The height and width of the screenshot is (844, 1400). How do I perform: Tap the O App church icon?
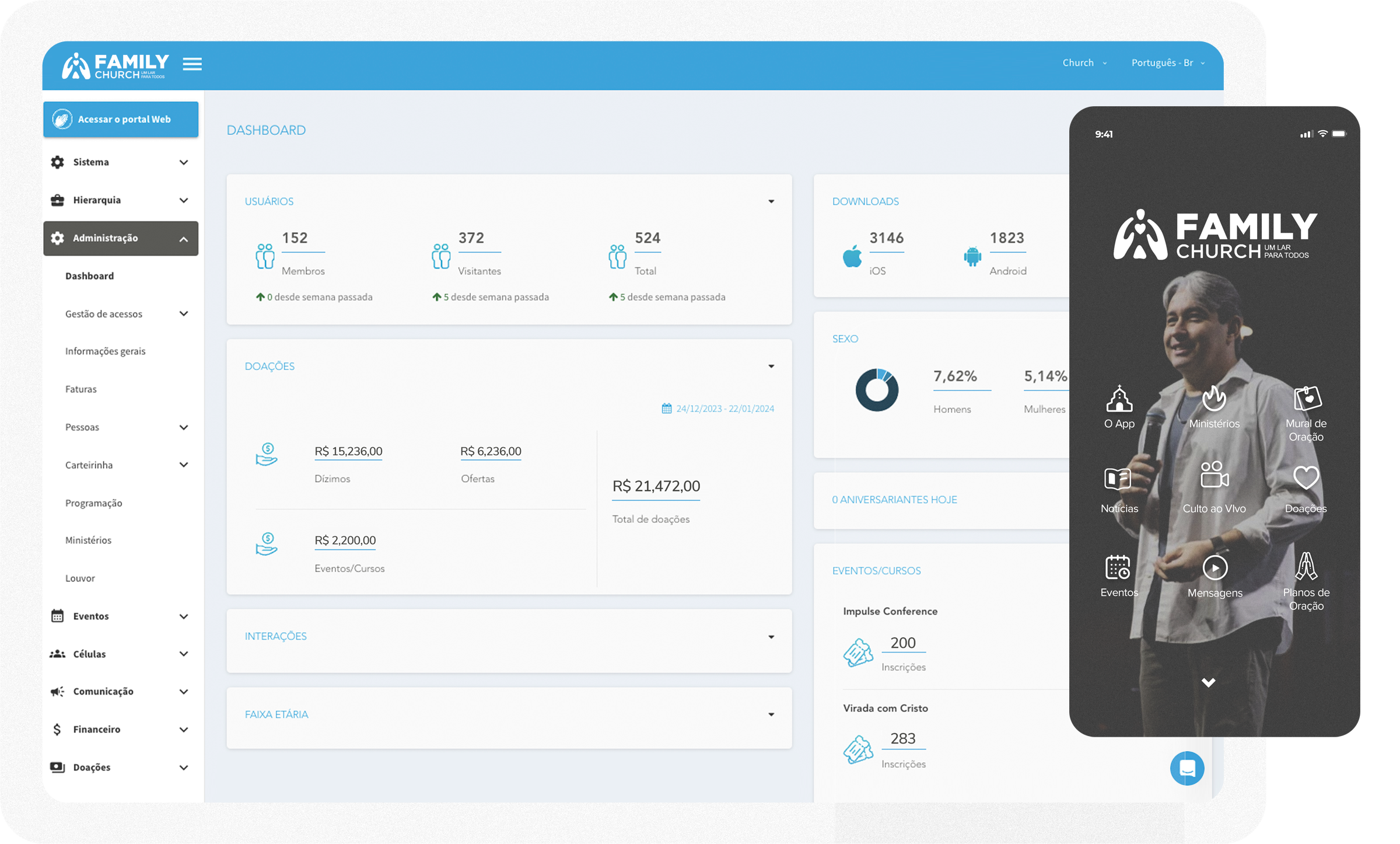coord(1119,399)
